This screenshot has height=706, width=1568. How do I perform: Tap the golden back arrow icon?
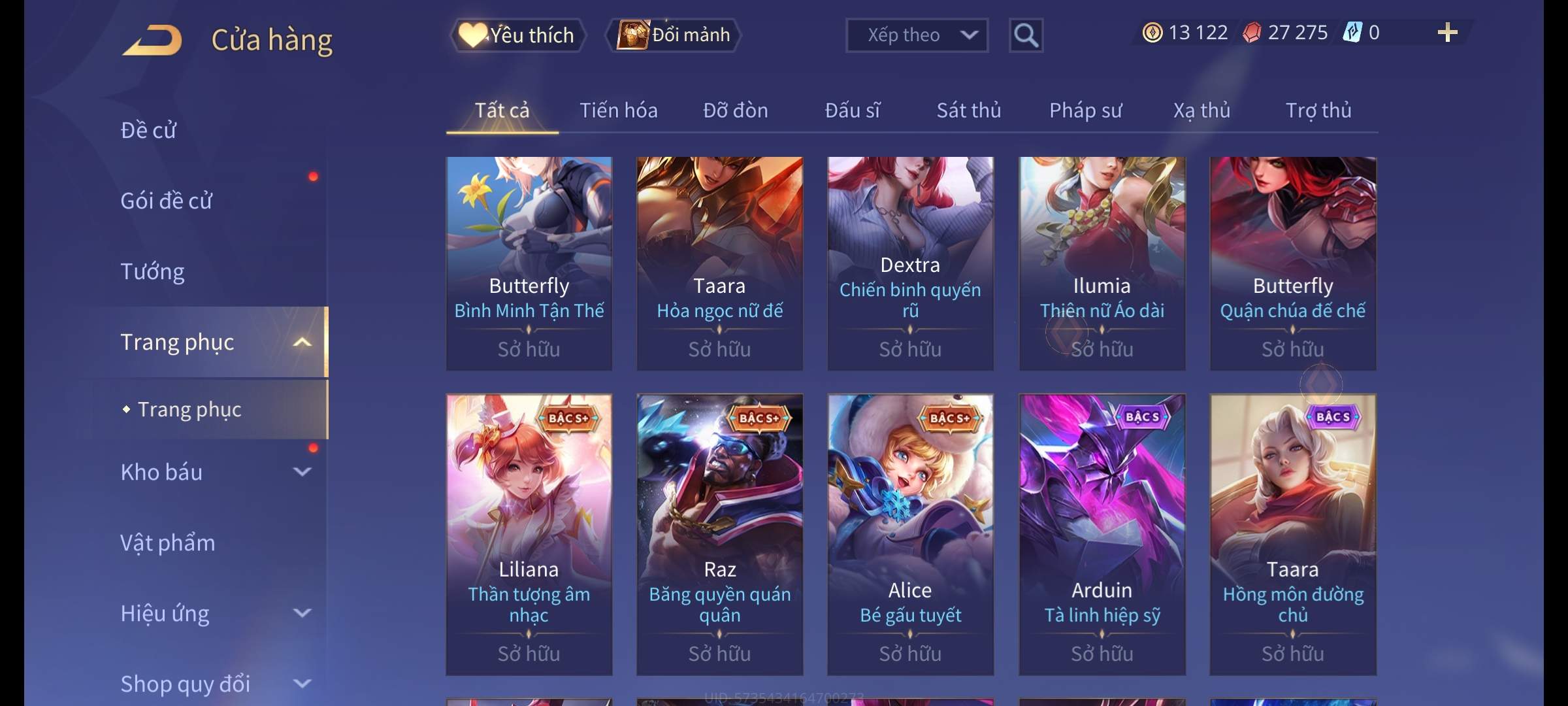click(x=152, y=40)
